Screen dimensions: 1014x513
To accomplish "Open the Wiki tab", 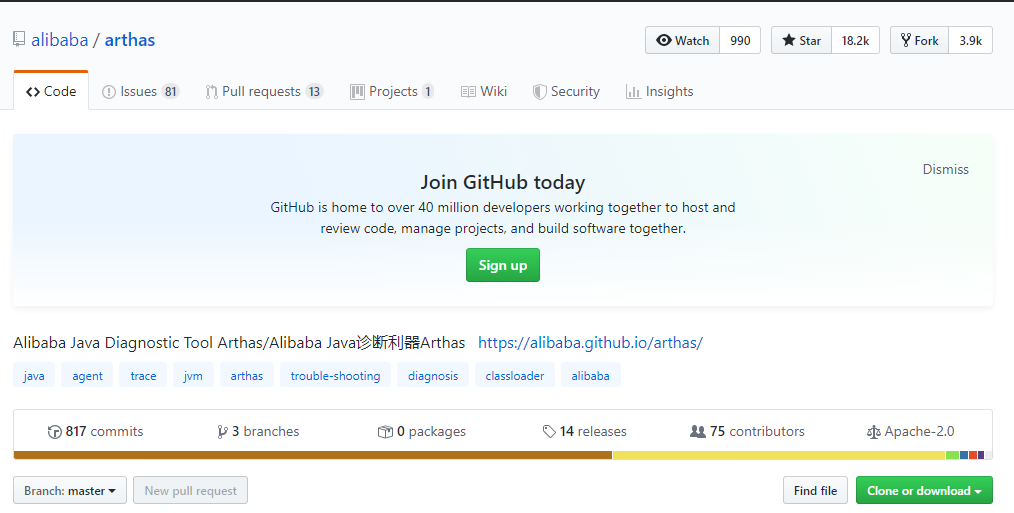I will pos(484,91).
